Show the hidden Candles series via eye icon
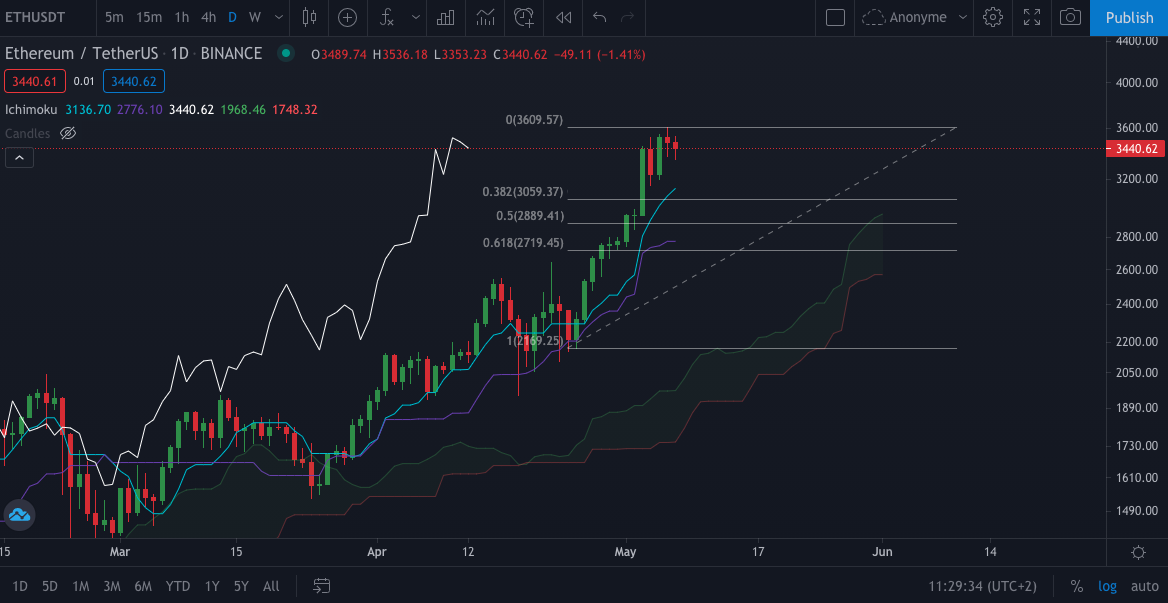 [x=68, y=133]
